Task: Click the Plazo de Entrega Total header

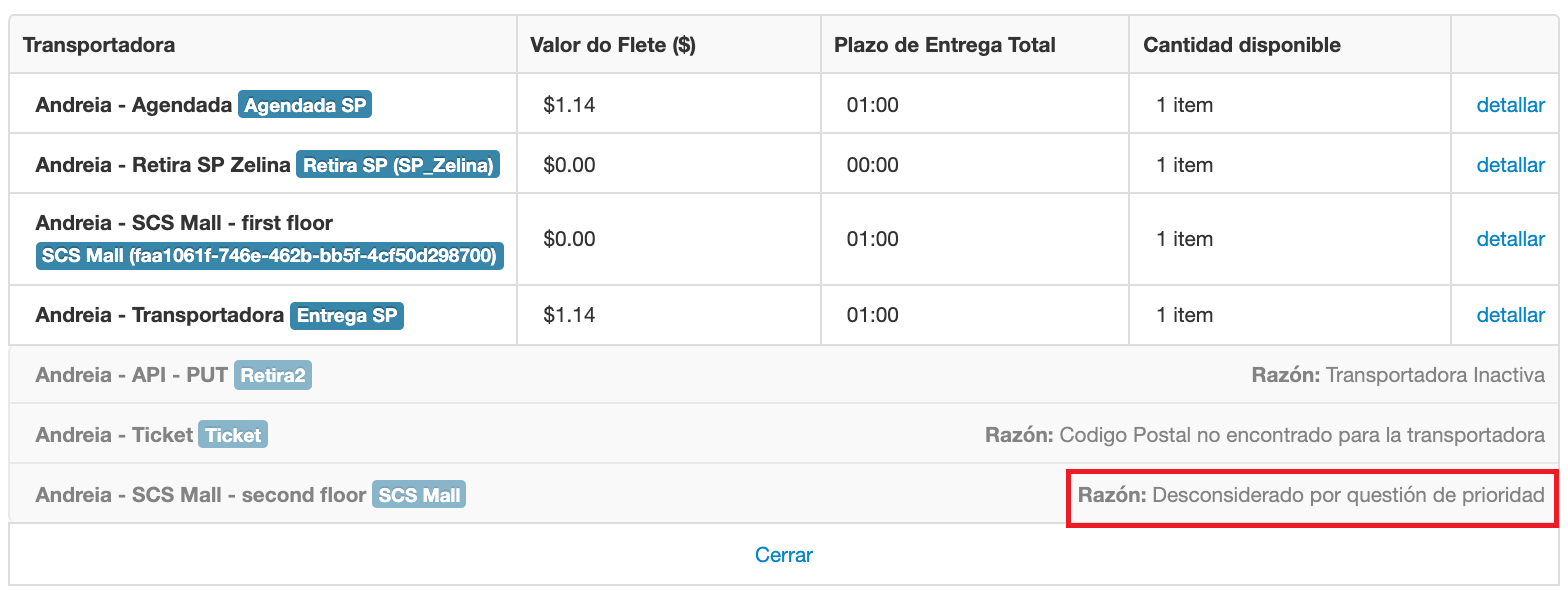Action: [945, 45]
